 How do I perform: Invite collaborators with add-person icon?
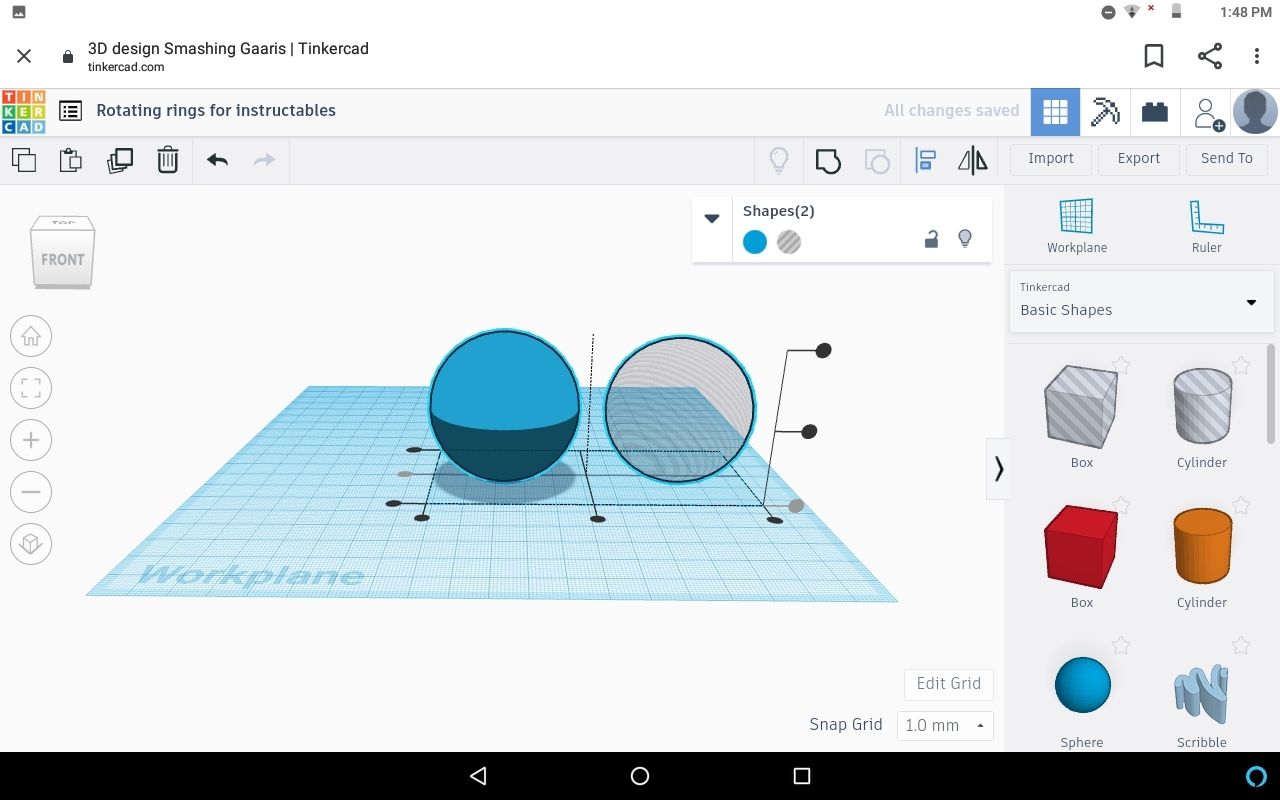pyautogui.click(x=1207, y=112)
